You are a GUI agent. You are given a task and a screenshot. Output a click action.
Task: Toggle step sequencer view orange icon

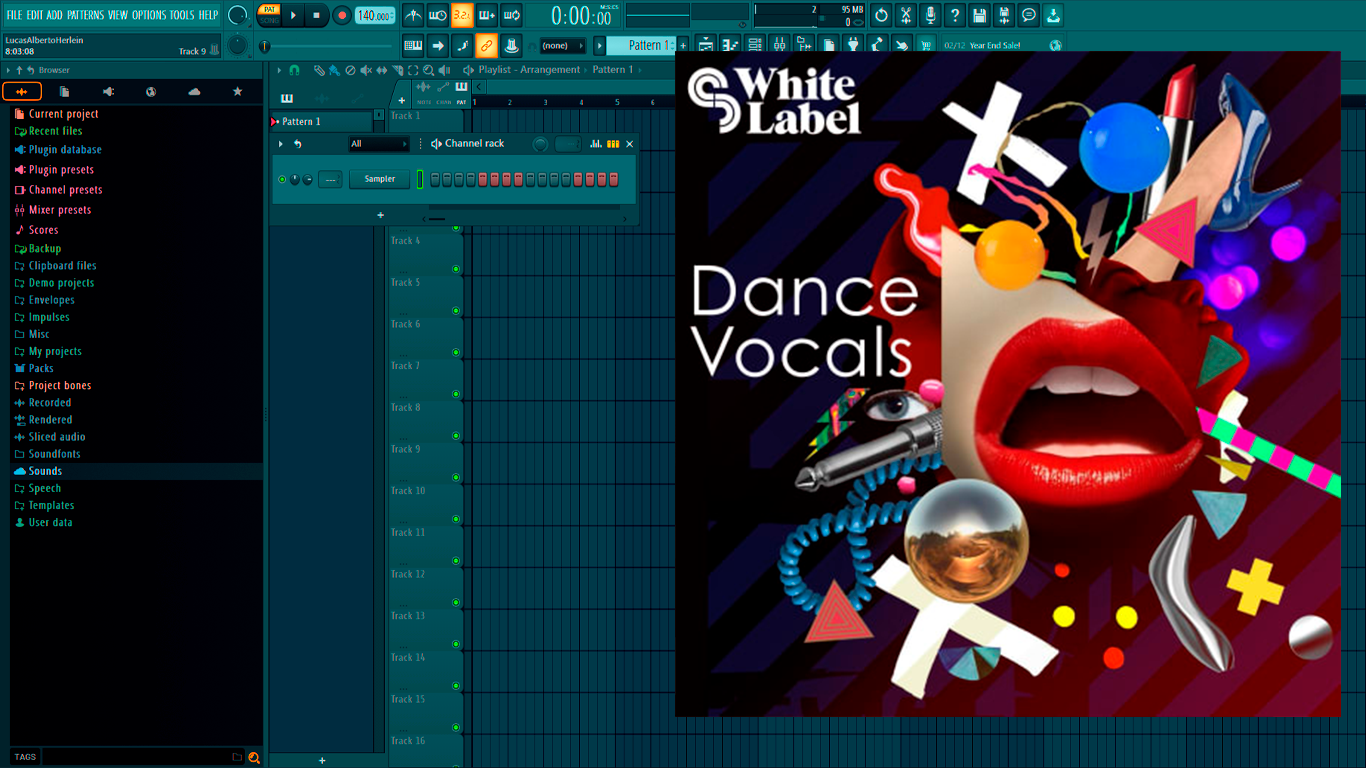613,144
